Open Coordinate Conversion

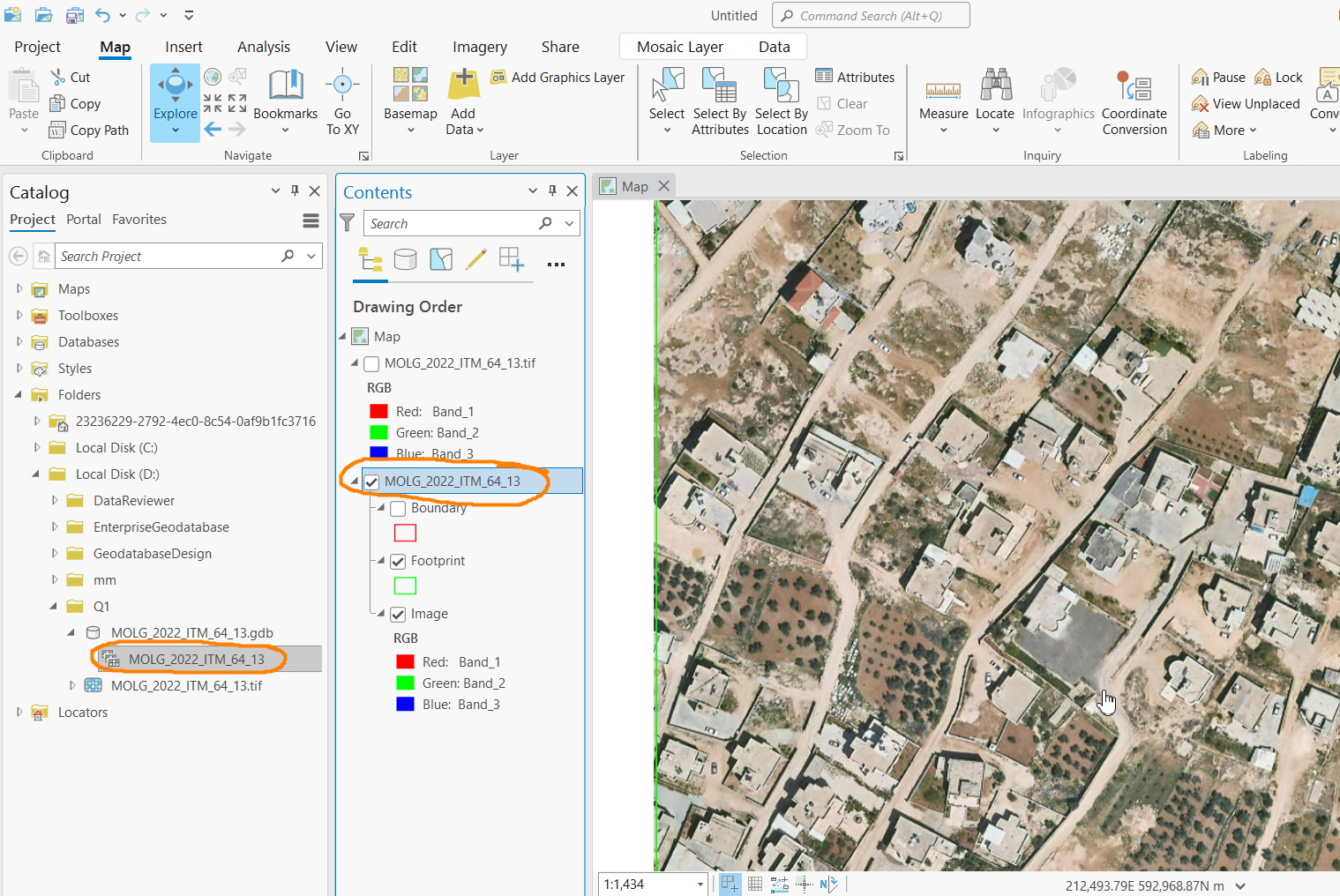pyautogui.click(x=1134, y=97)
